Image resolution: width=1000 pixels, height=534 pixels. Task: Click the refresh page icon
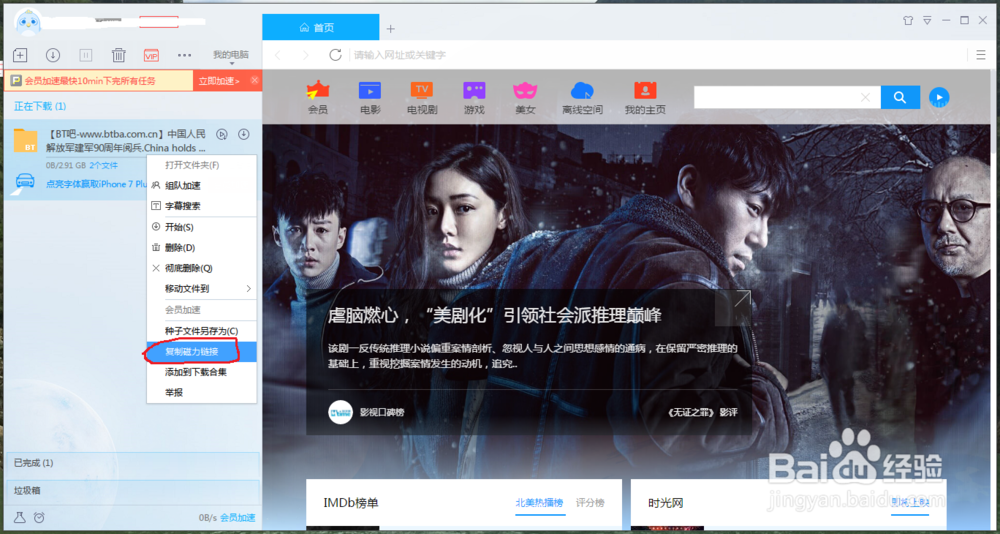click(335, 55)
